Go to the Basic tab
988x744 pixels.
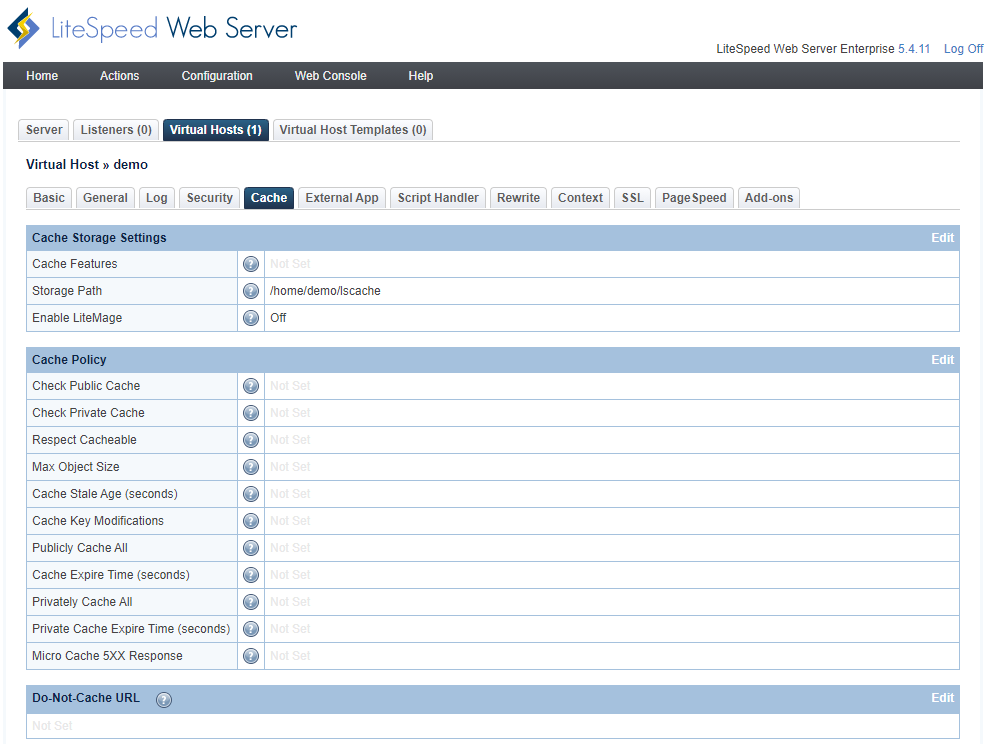tap(49, 198)
